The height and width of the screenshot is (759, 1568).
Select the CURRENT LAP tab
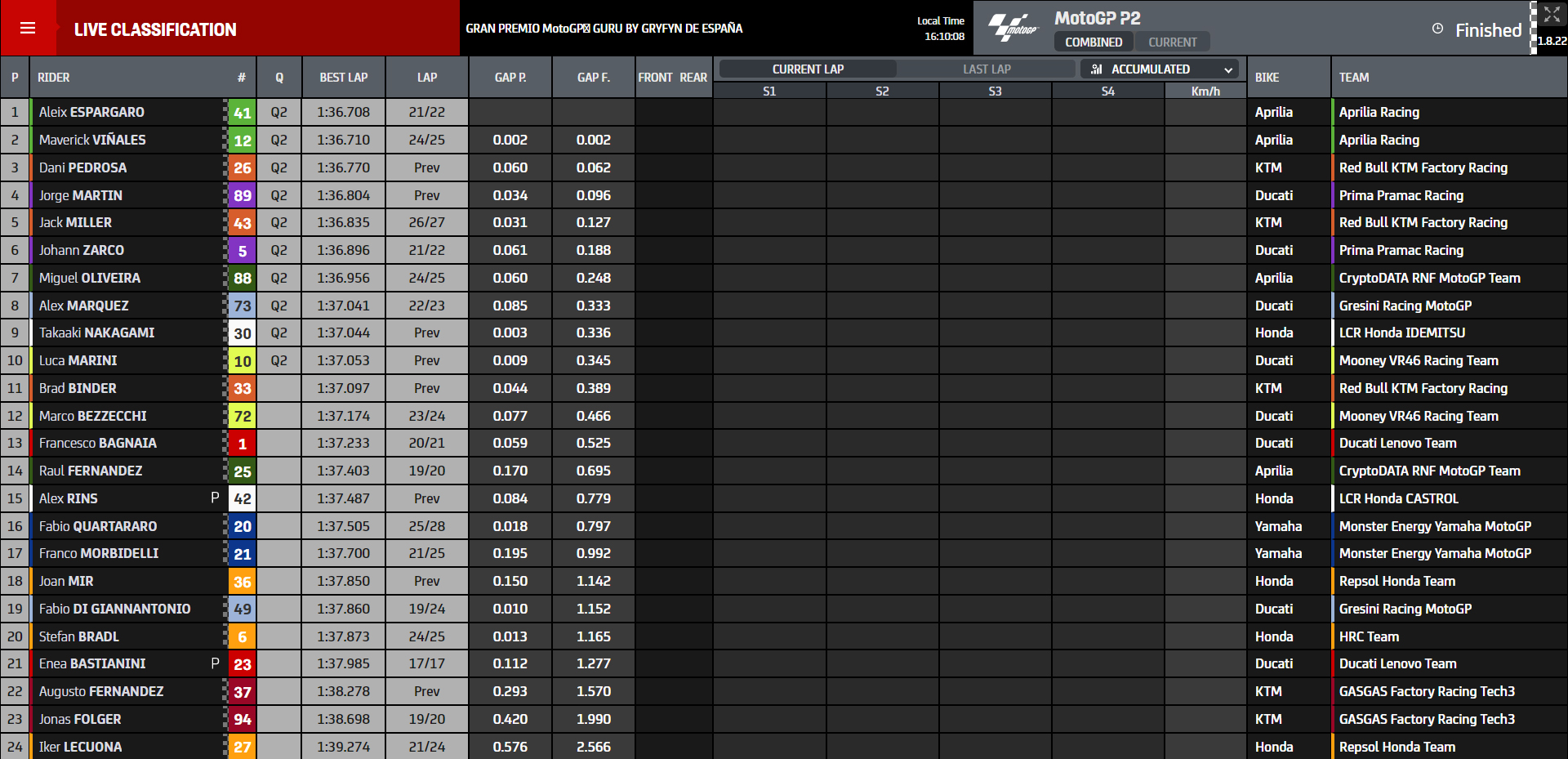[808, 69]
